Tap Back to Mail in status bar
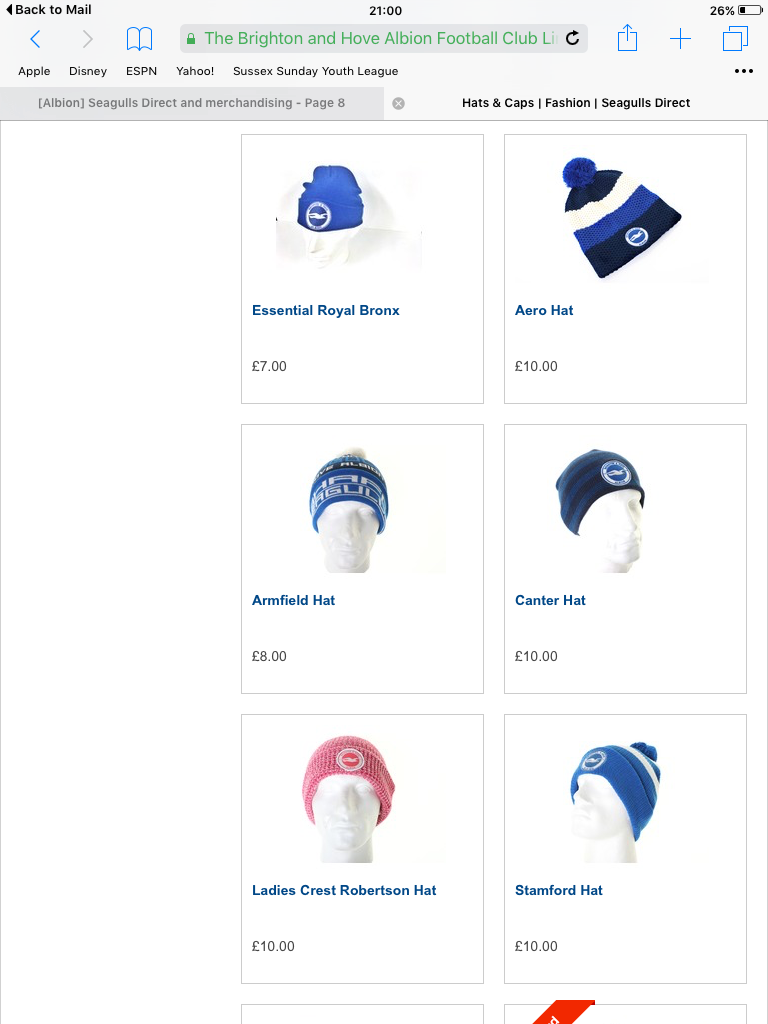Image resolution: width=768 pixels, height=1024 pixels. pyautogui.click(x=49, y=10)
